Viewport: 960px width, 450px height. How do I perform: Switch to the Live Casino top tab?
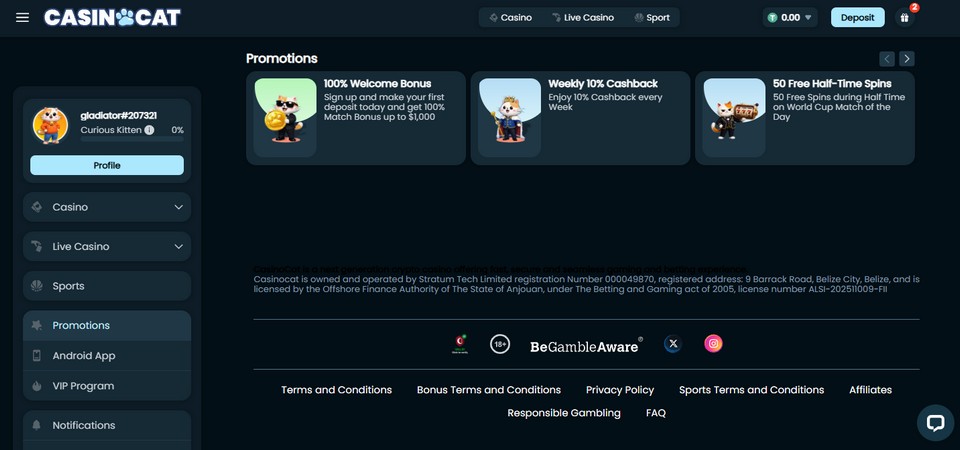[582, 18]
